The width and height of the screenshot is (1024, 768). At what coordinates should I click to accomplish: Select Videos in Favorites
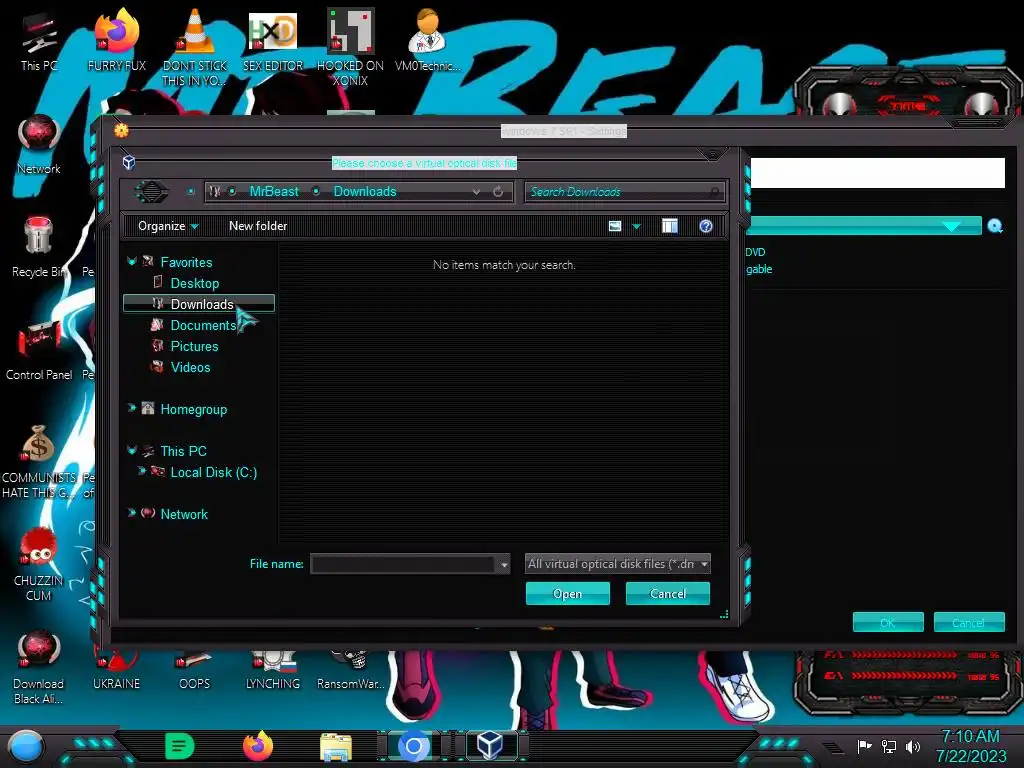tap(190, 367)
